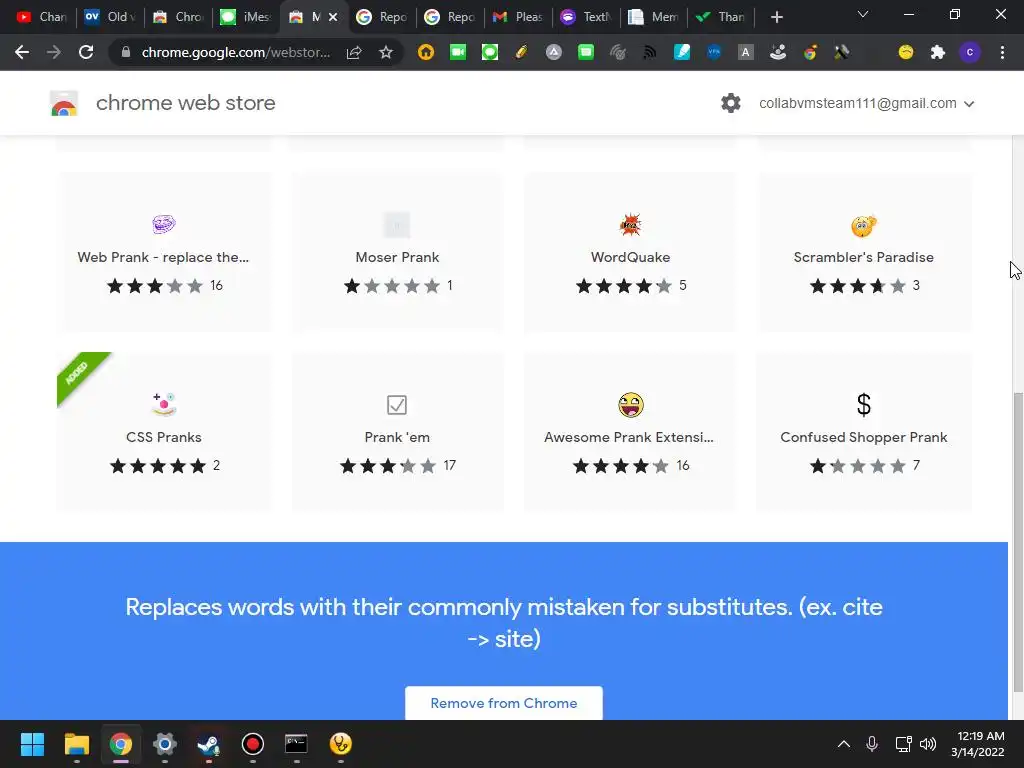
Task: Open Steam from the taskbar
Action: click(208, 744)
